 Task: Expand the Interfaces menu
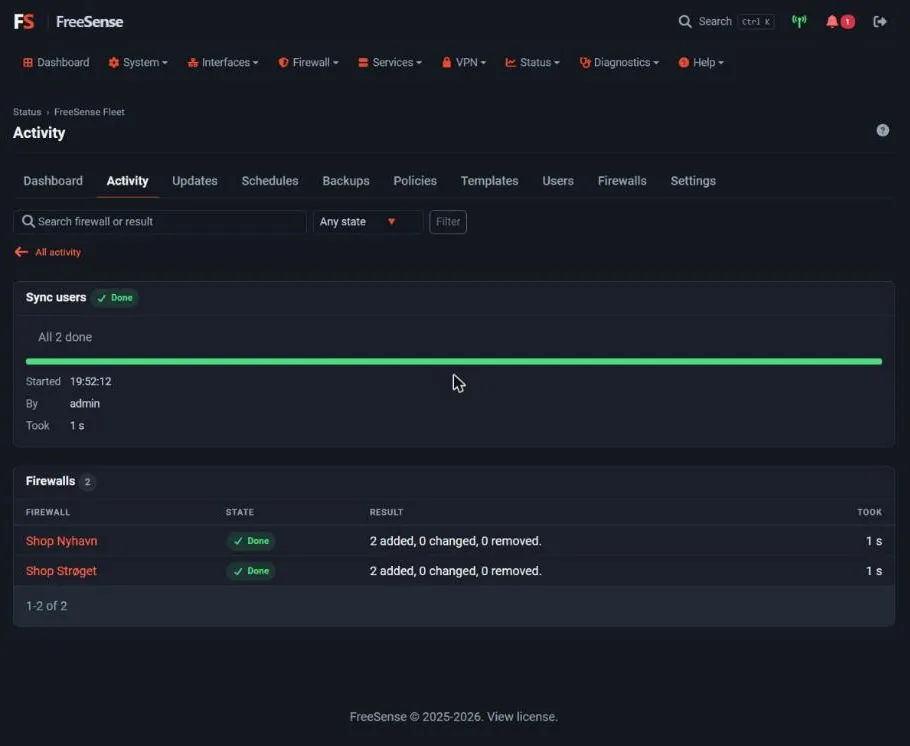(x=223, y=62)
